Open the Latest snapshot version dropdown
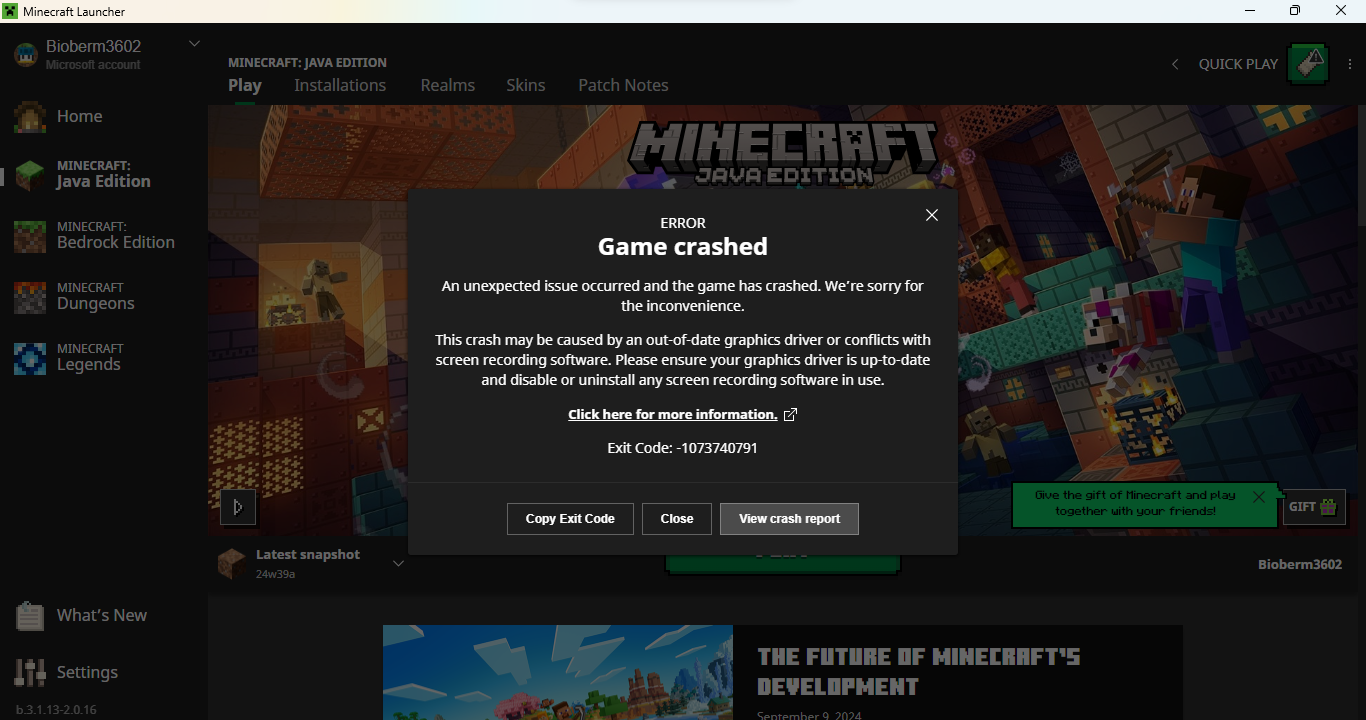The width and height of the screenshot is (1366, 720). point(398,563)
